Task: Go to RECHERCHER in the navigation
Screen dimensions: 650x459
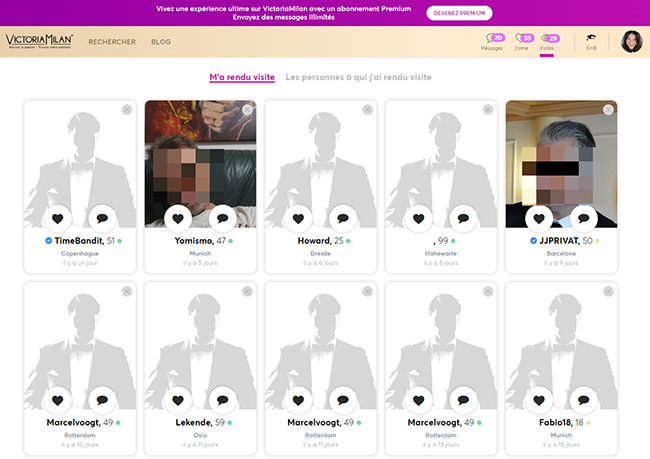Action: pos(112,42)
